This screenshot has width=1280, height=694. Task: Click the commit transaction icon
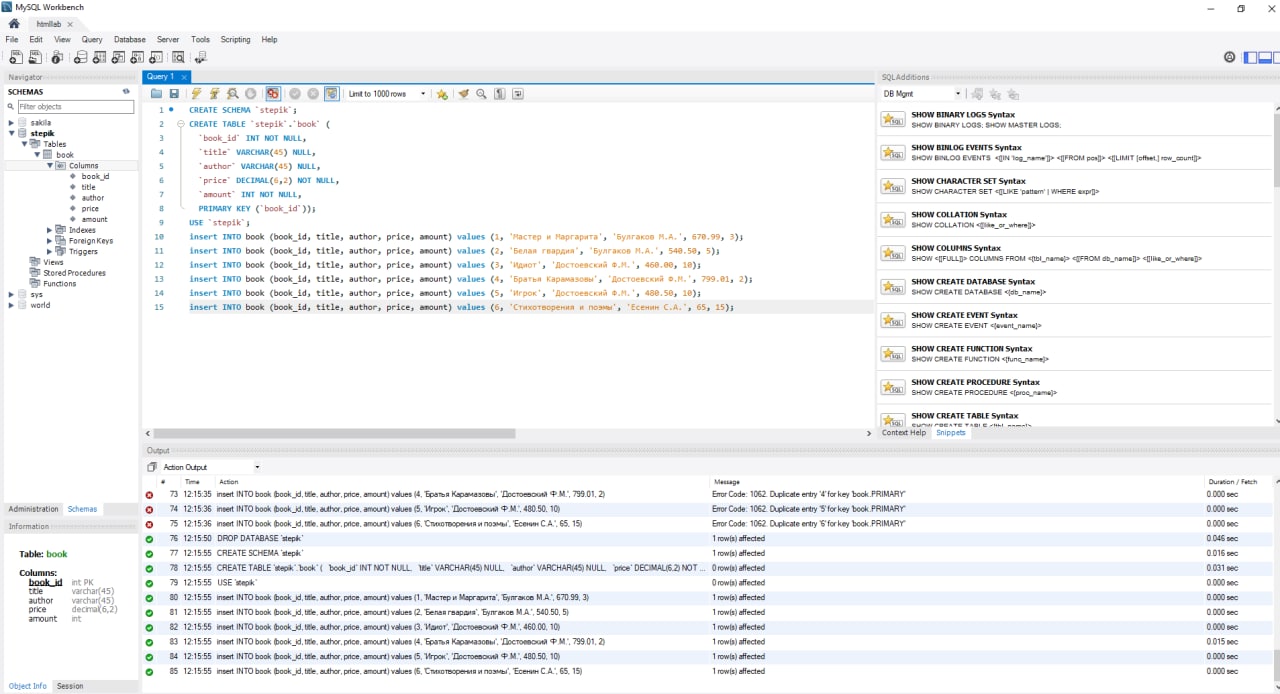[x=295, y=93]
